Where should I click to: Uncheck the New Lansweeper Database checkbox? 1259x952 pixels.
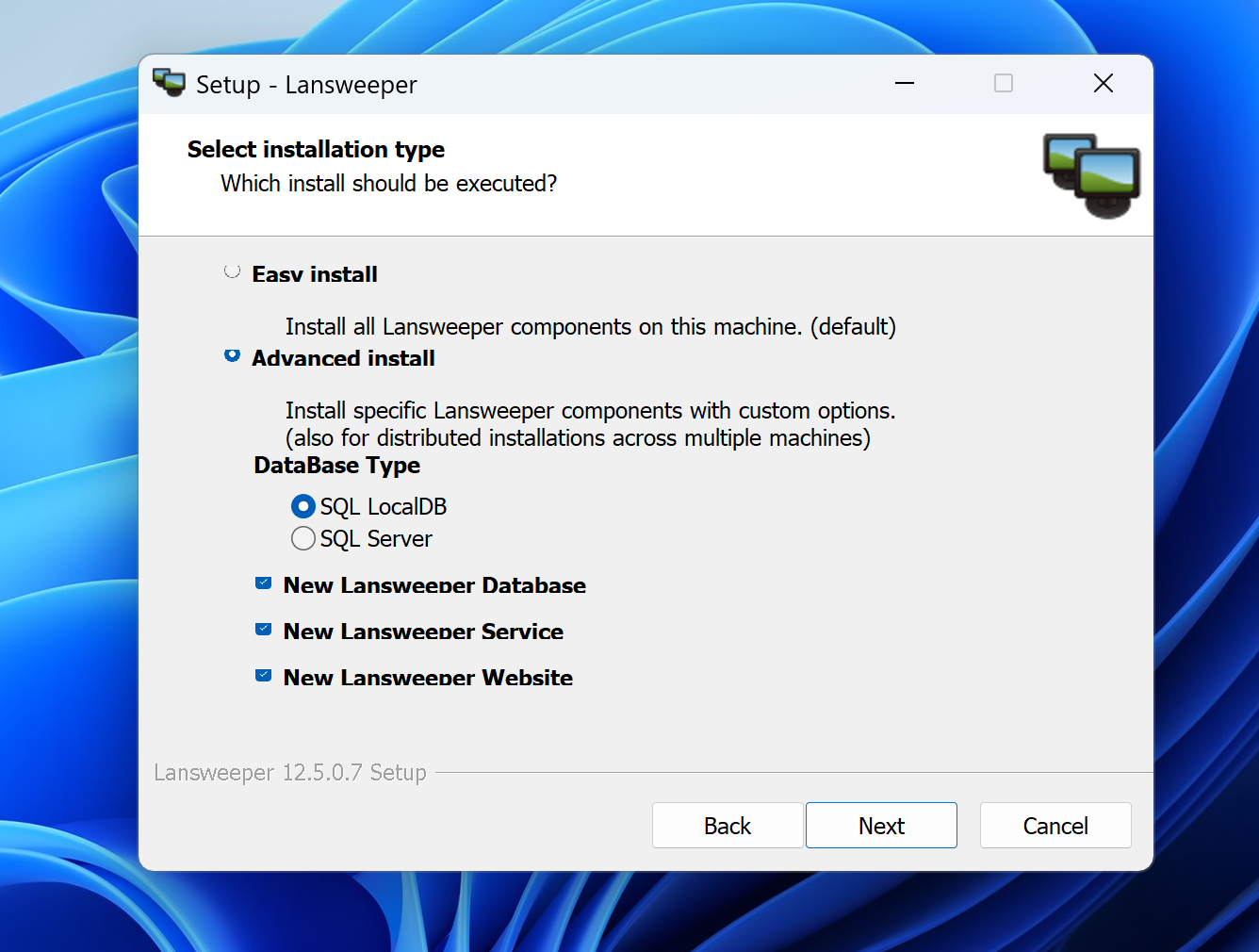pos(264,583)
